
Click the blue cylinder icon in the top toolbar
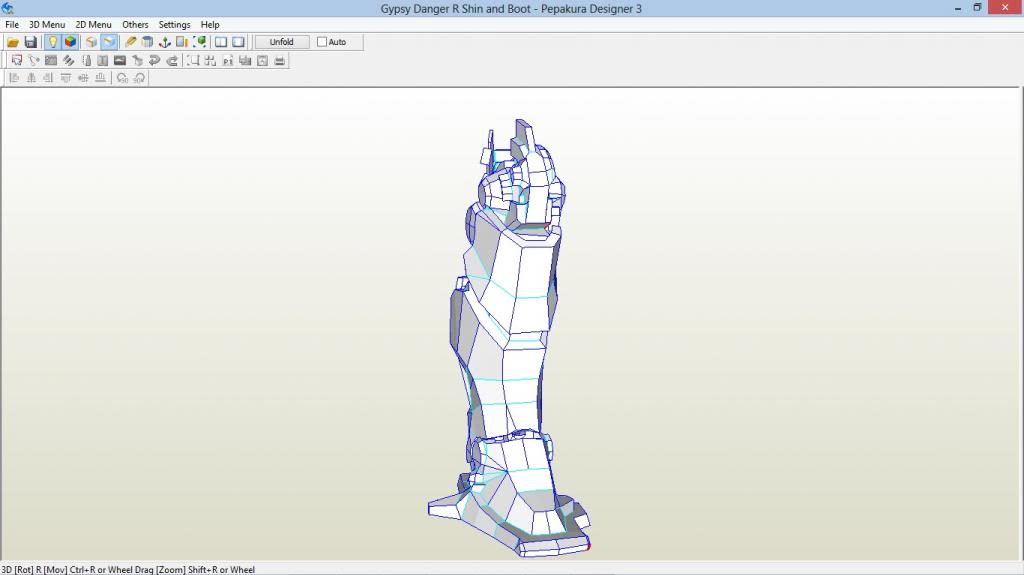[x=148, y=42]
